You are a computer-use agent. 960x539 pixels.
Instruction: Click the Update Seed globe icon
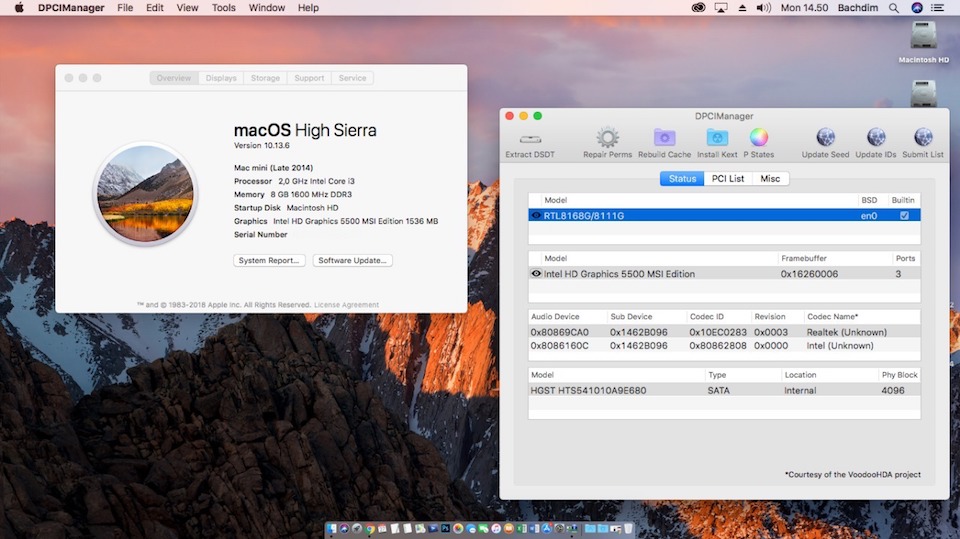click(825, 143)
